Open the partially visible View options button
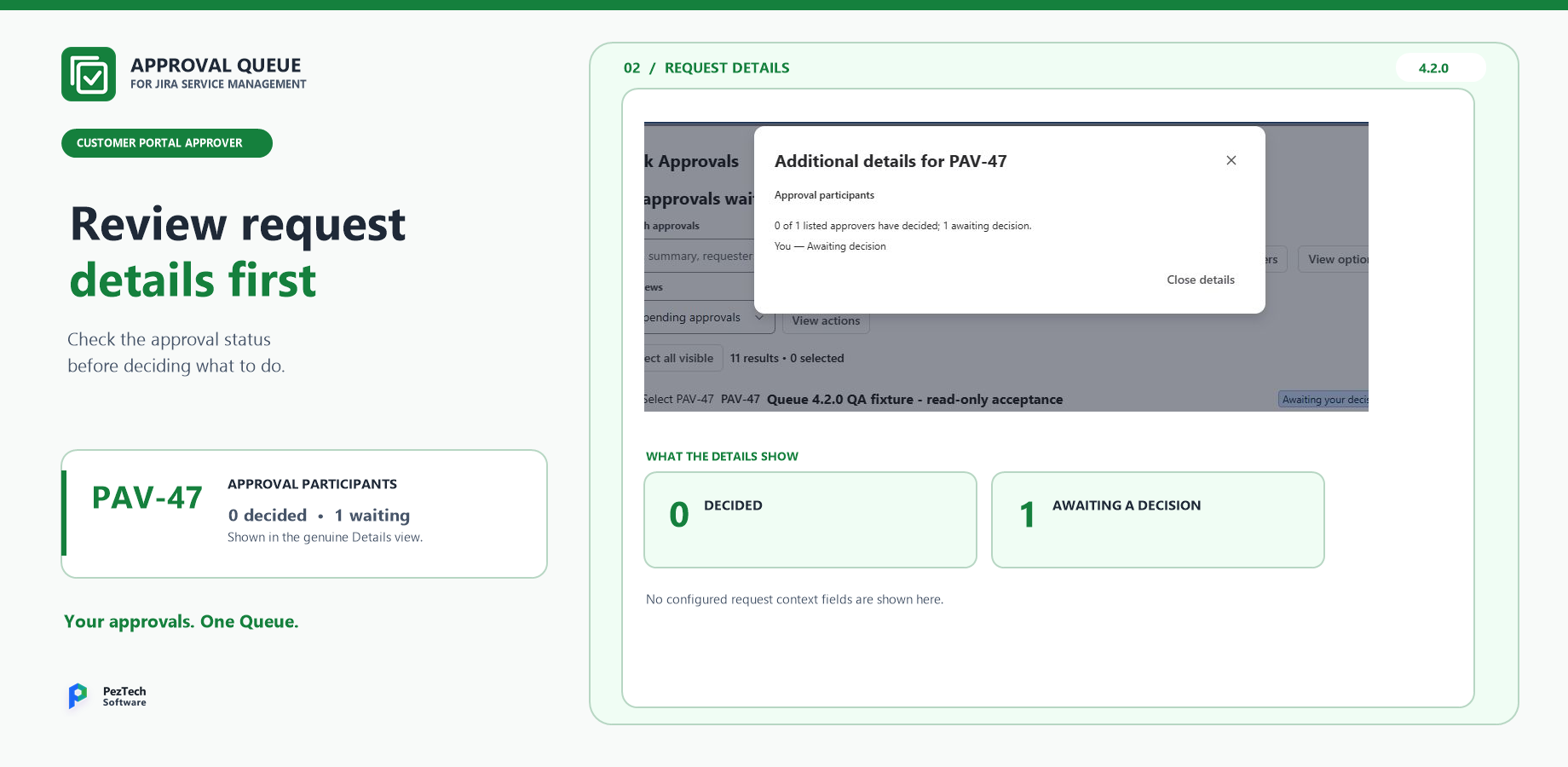Screen dimensions: 1568x767 pyautogui.click(x=1334, y=259)
